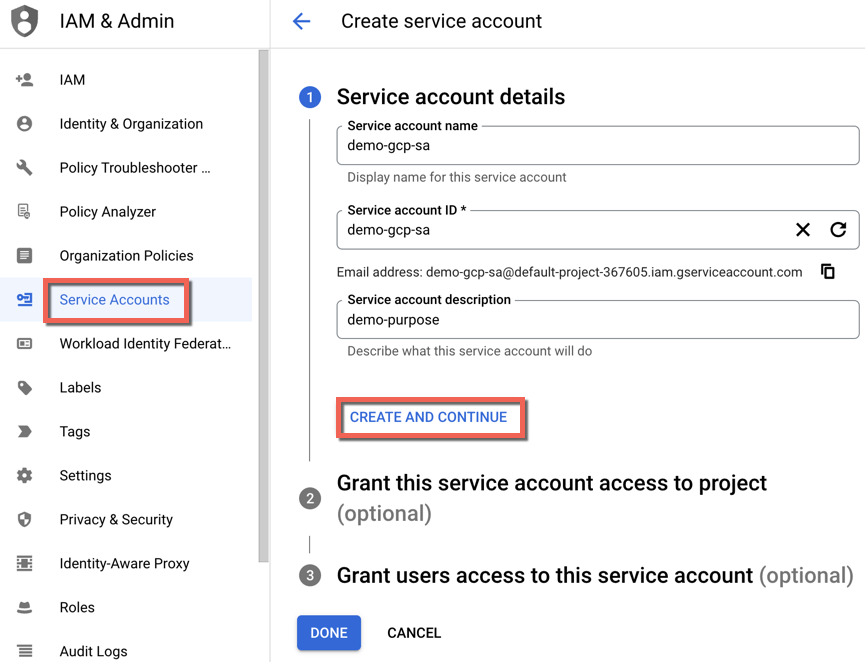Click the Roles hat icon
This screenshot has height=662, width=865.
click(x=24, y=607)
